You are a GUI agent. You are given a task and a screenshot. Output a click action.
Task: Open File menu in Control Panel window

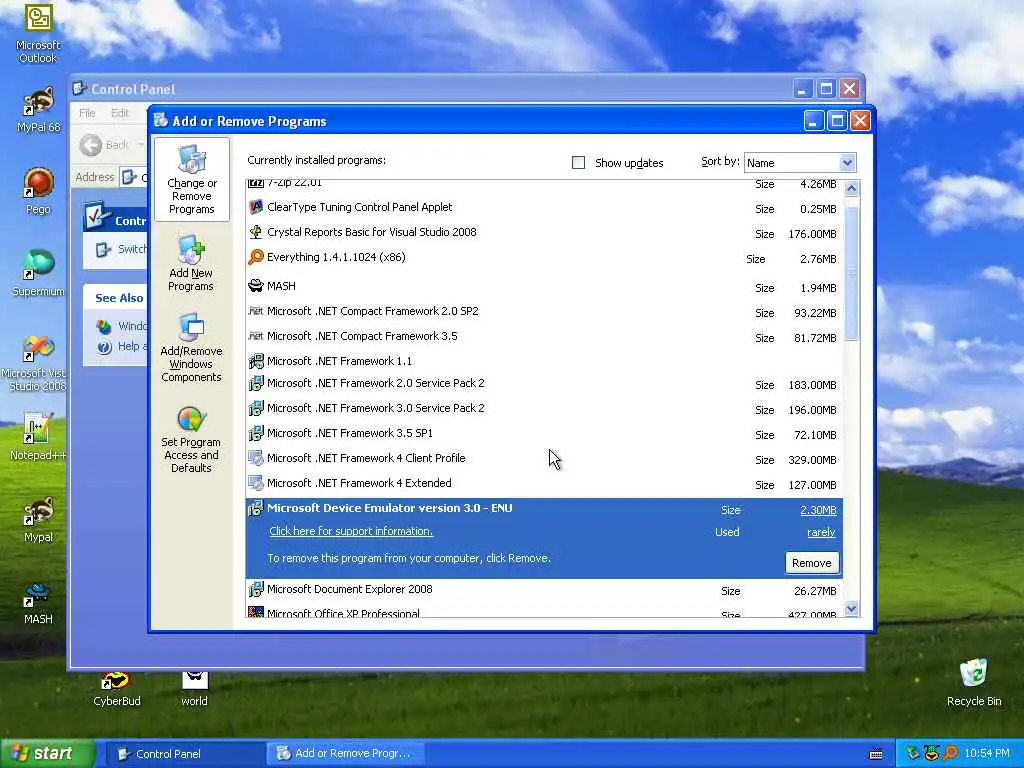[87, 113]
